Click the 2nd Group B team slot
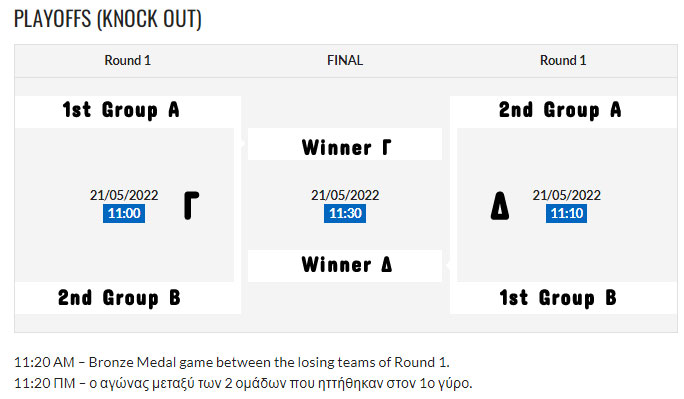684x399 pixels. tap(128, 298)
